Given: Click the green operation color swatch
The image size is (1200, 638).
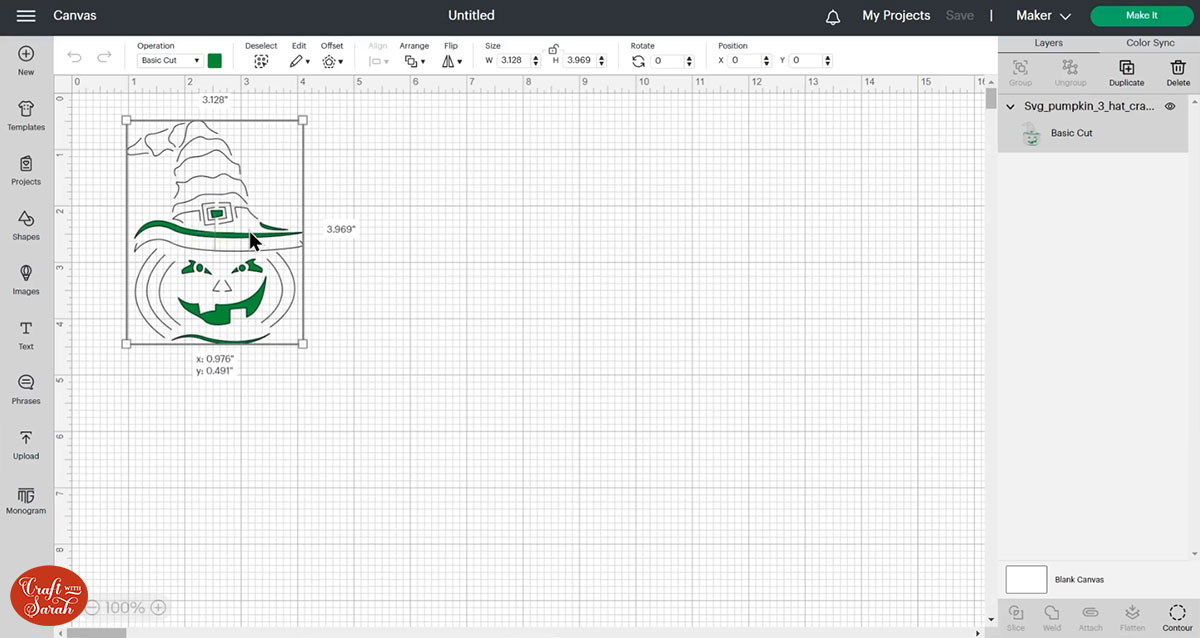Looking at the screenshot, I should click(215, 61).
